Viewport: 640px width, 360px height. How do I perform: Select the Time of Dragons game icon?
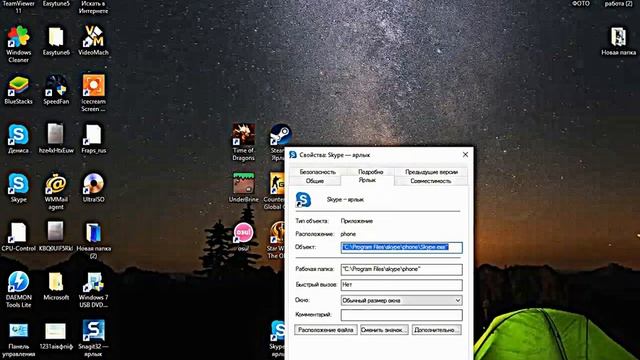(x=244, y=135)
